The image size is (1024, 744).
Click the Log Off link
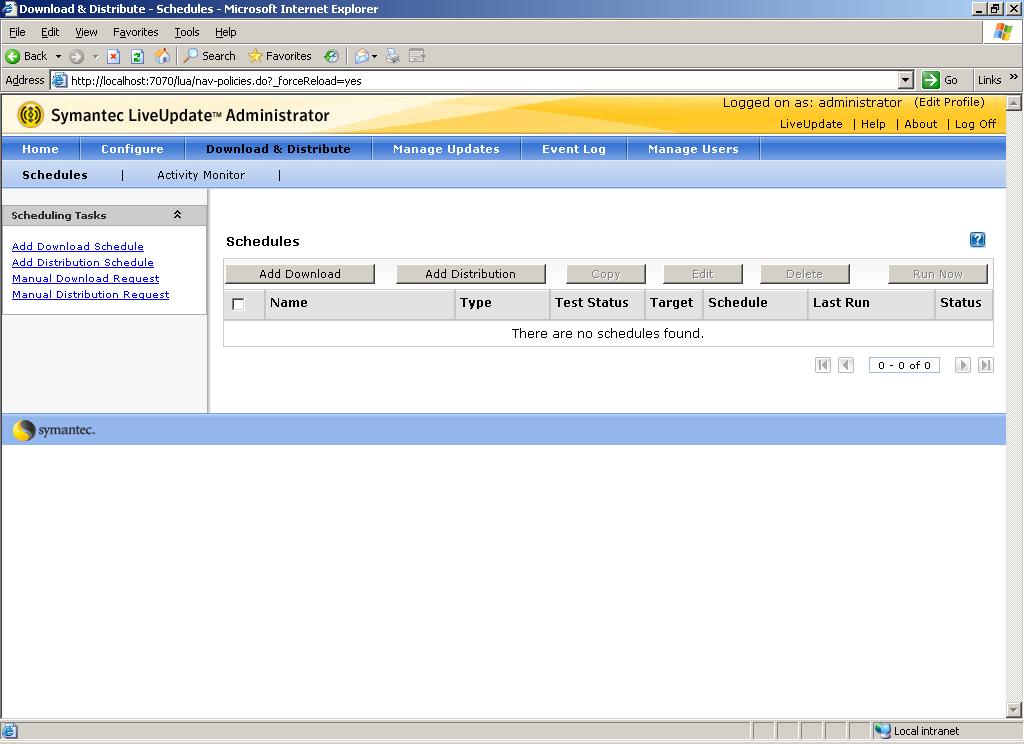point(976,124)
